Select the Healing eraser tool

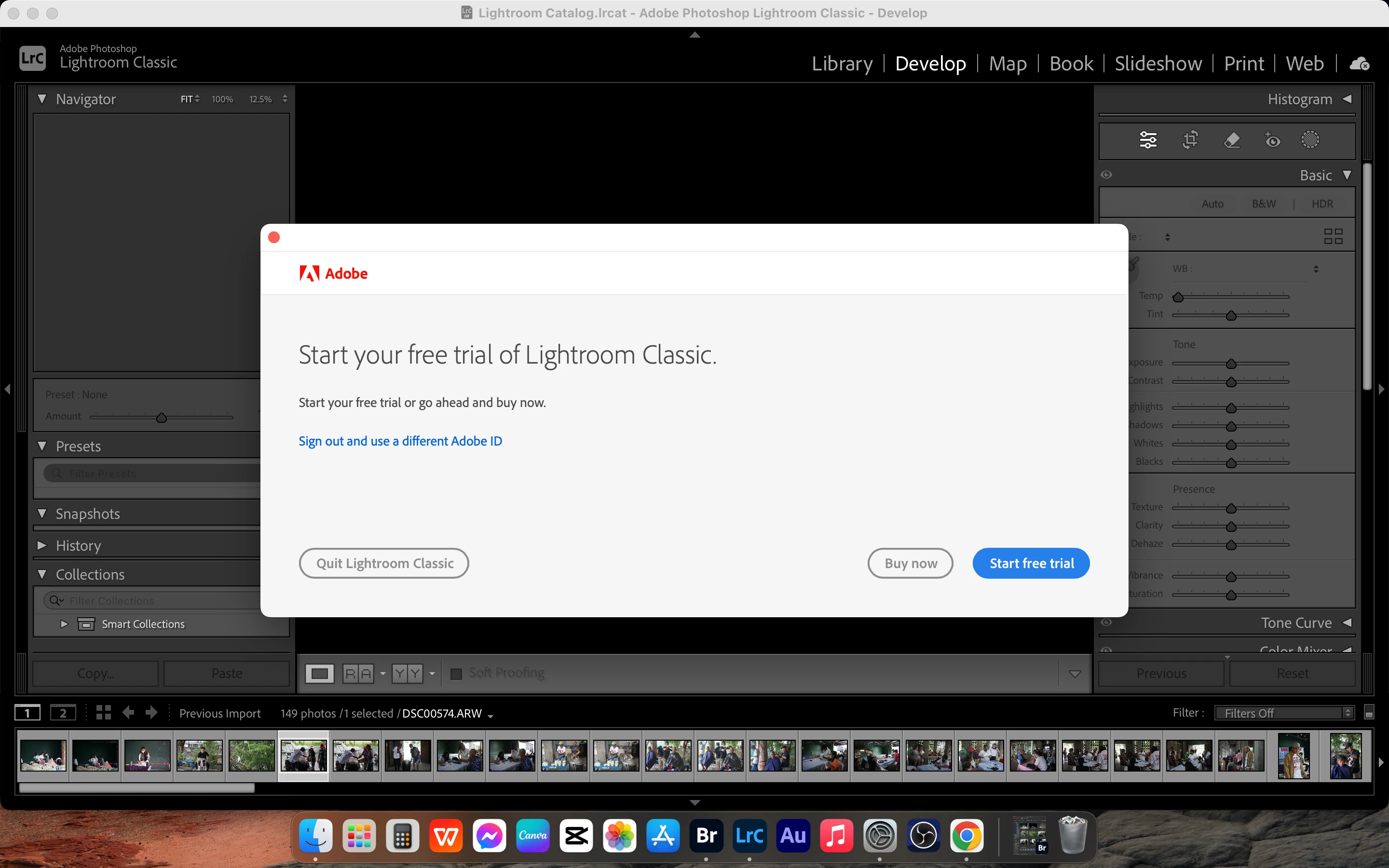pyautogui.click(x=1232, y=140)
